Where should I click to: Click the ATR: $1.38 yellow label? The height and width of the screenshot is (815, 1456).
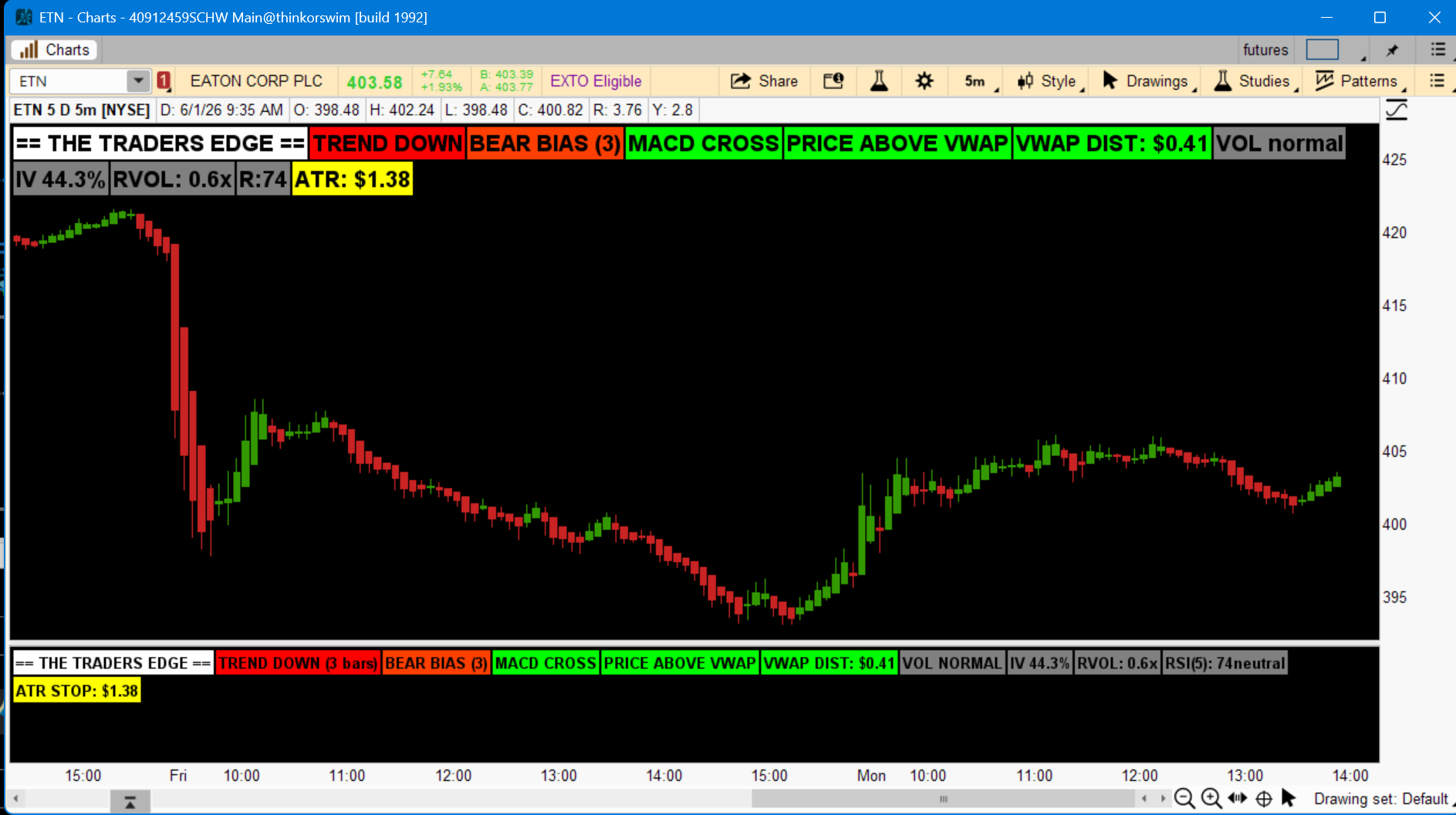(353, 179)
